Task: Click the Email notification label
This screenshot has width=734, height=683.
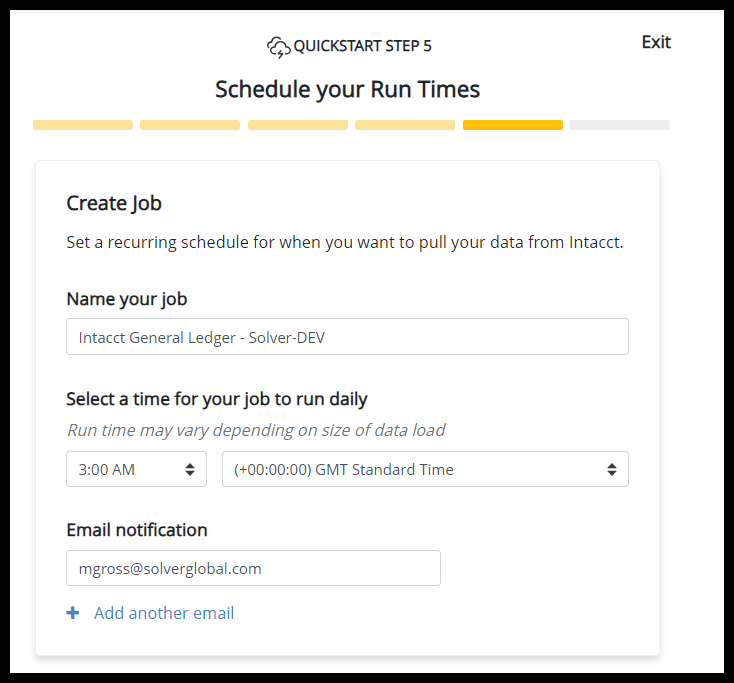Action: tap(137, 530)
